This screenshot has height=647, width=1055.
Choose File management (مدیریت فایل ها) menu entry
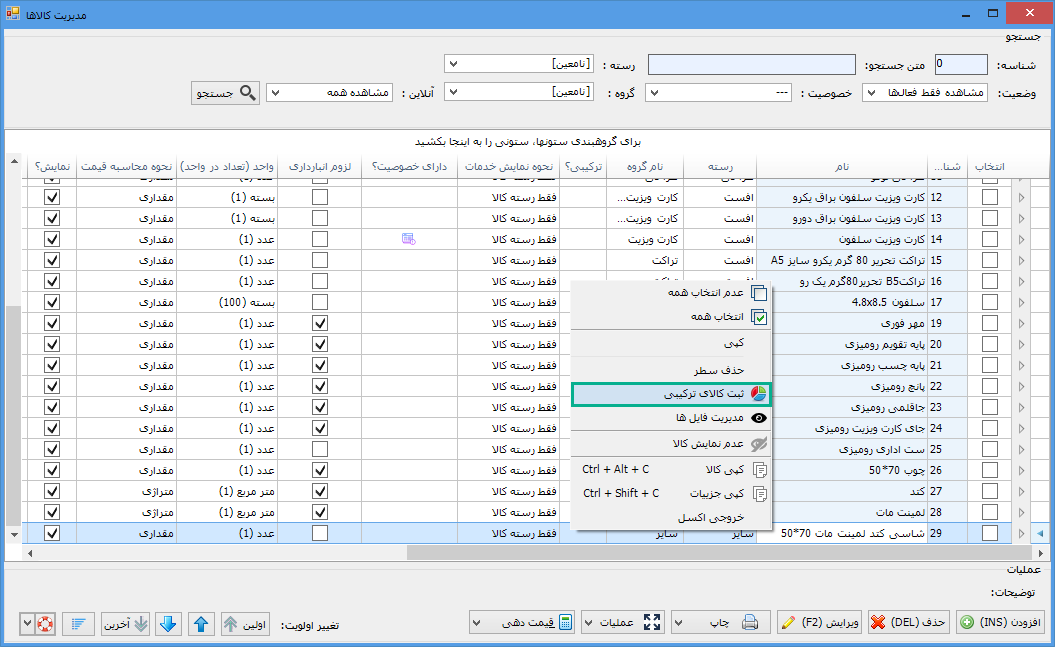click(x=671, y=418)
